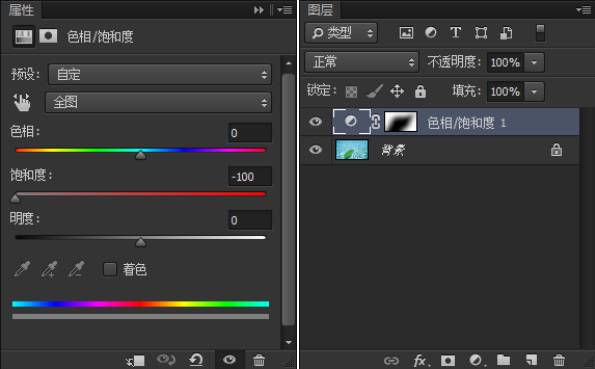The height and width of the screenshot is (369, 595).
Task: Select the on-image targeted adjustment hand tool
Action: tap(22, 102)
